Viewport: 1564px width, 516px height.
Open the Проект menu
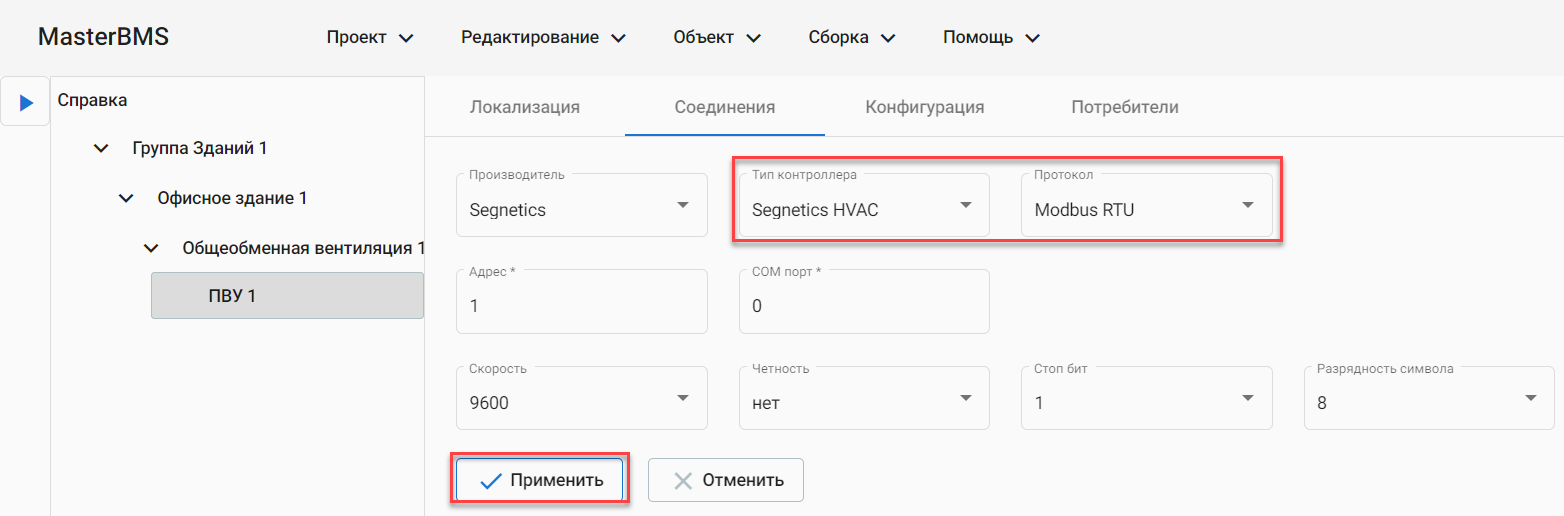[369, 38]
